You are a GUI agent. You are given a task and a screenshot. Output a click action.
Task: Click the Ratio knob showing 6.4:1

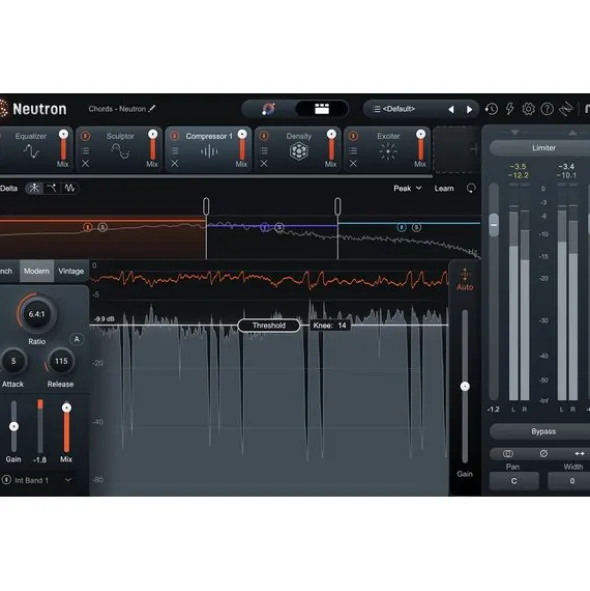37,314
